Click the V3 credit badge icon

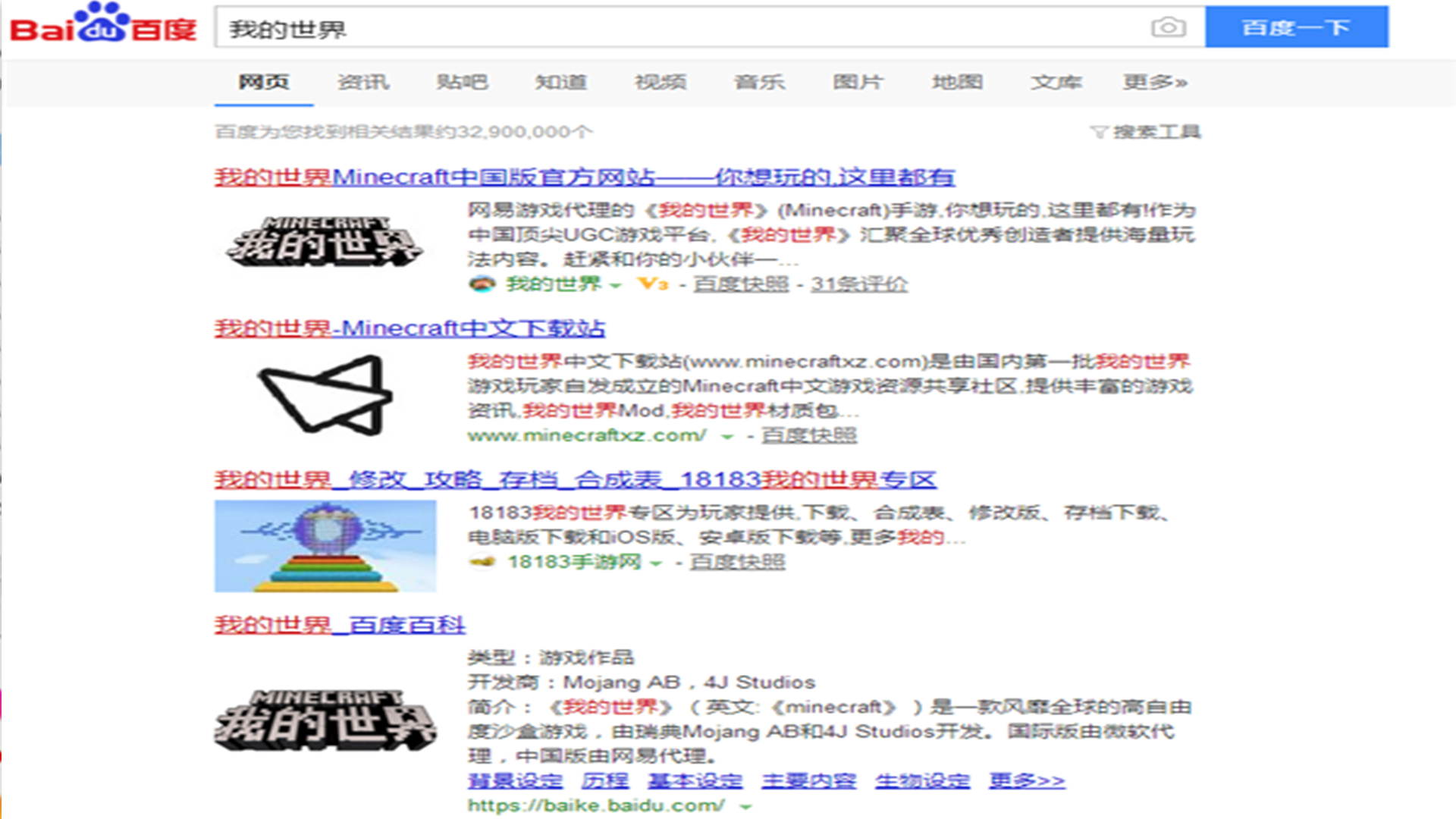(651, 284)
